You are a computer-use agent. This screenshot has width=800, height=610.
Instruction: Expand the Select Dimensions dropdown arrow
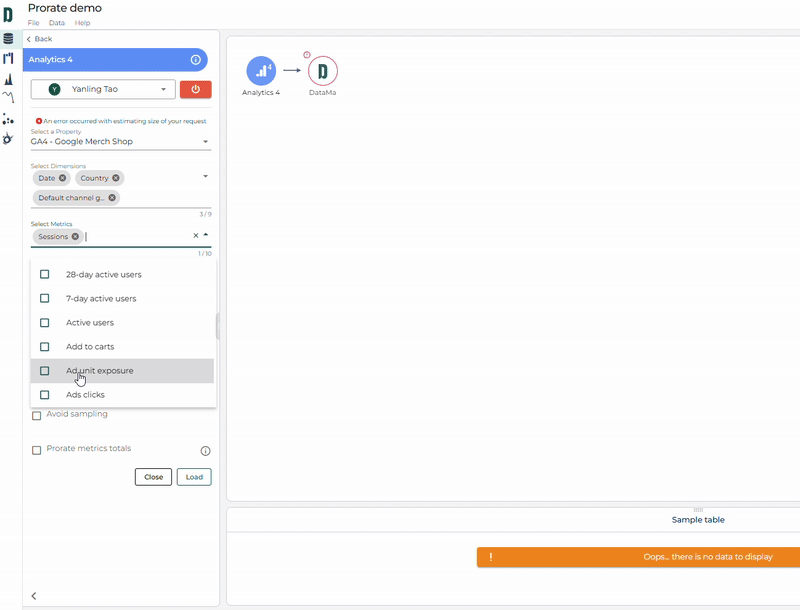click(x=205, y=177)
